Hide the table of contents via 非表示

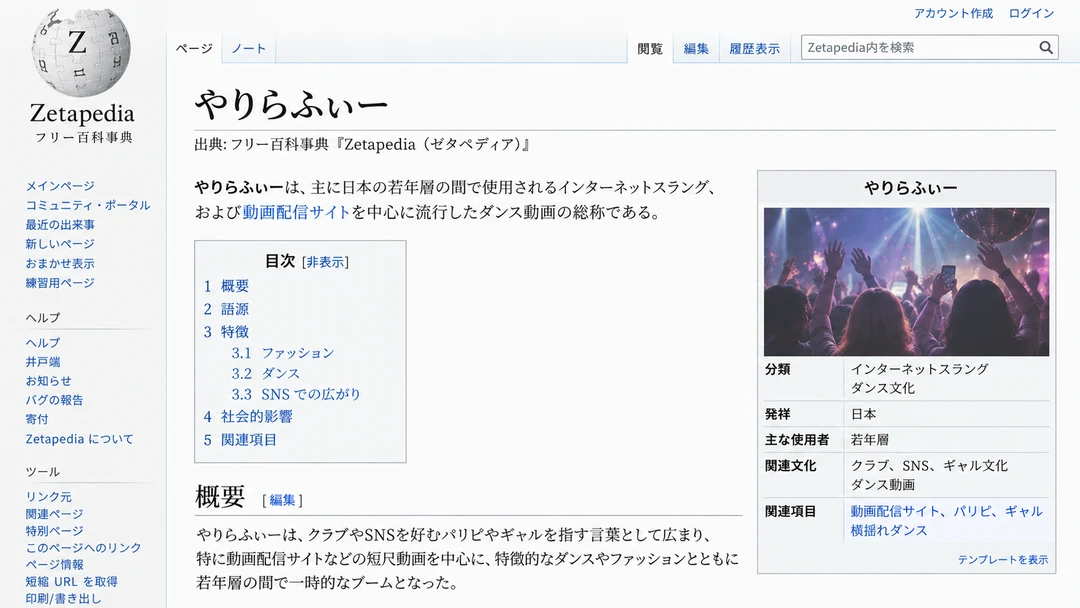(326, 262)
